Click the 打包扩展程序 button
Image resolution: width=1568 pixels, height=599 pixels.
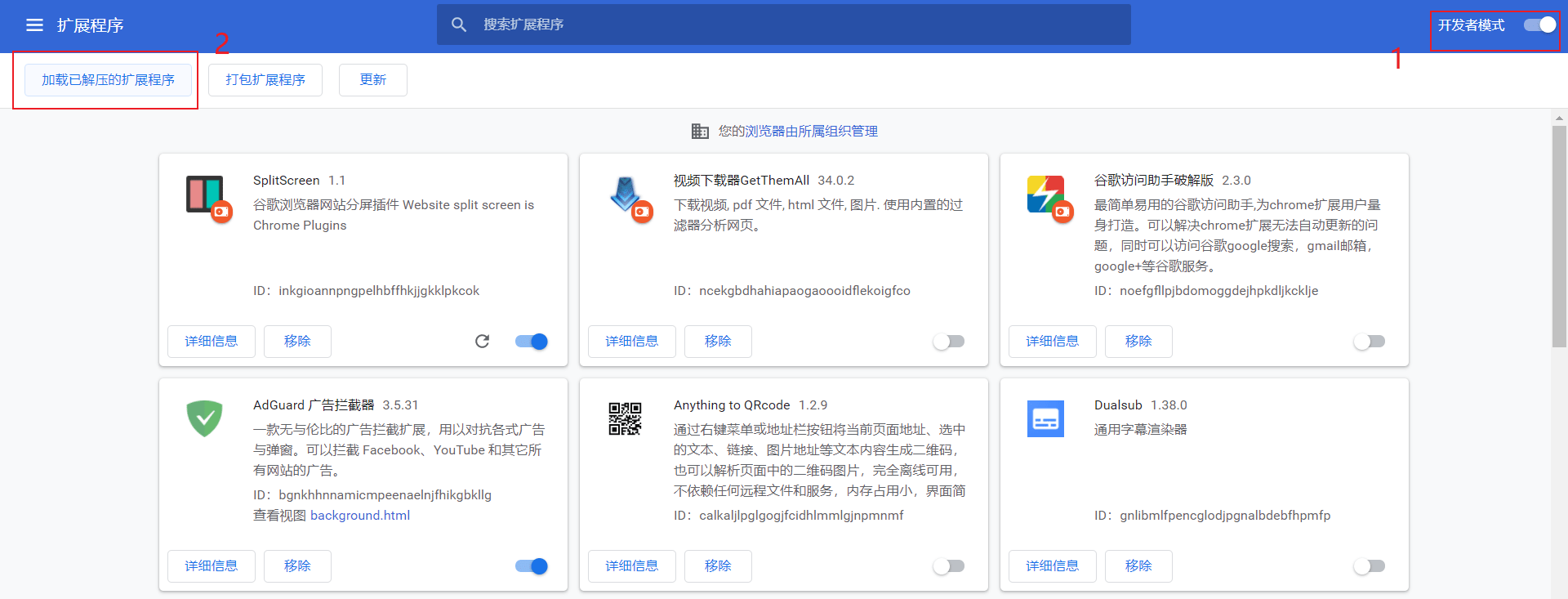(x=265, y=80)
